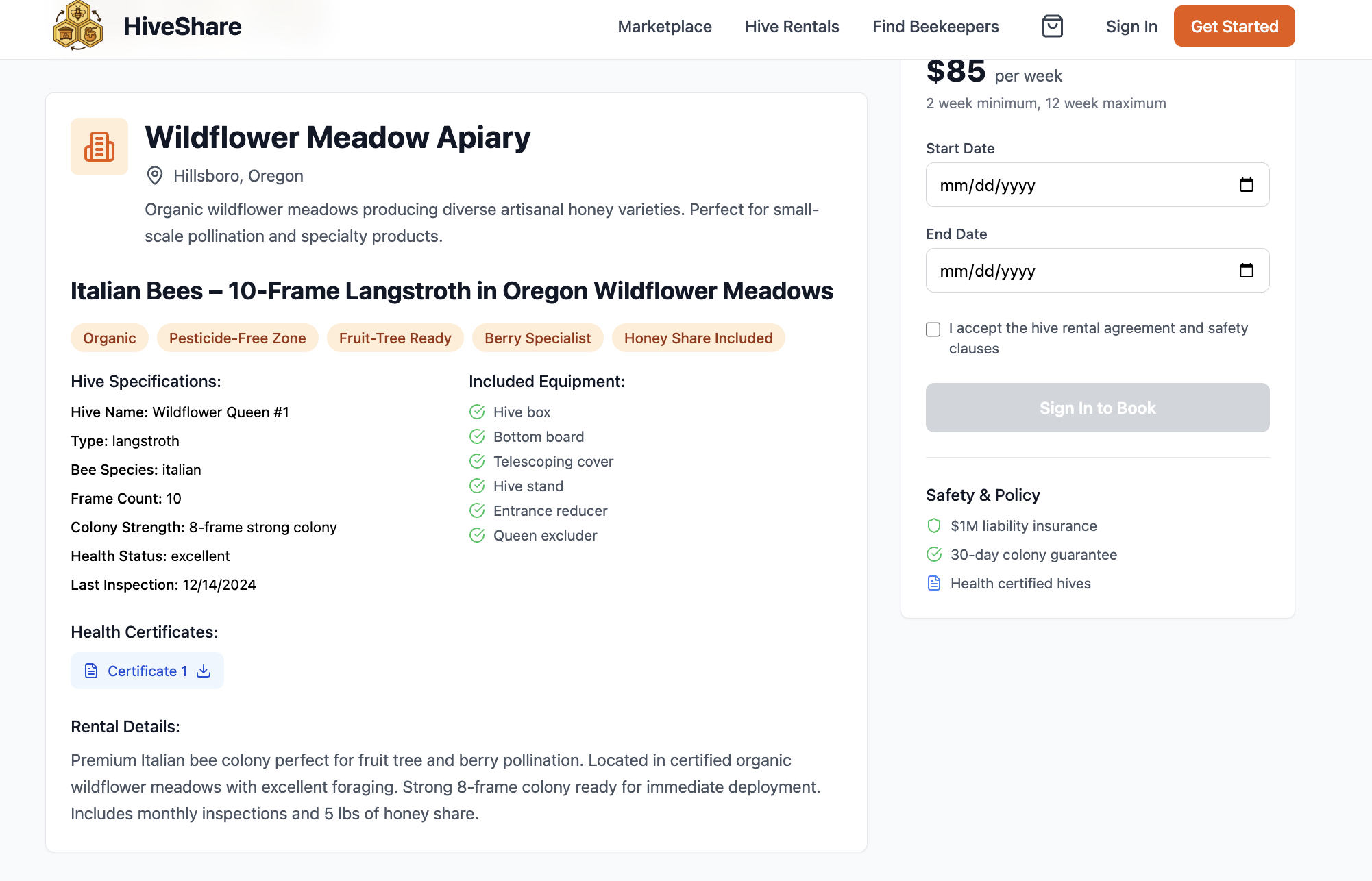This screenshot has height=881, width=1372.
Task: Click the HiveShare honeycomb logo icon
Action: coord(78,26)
